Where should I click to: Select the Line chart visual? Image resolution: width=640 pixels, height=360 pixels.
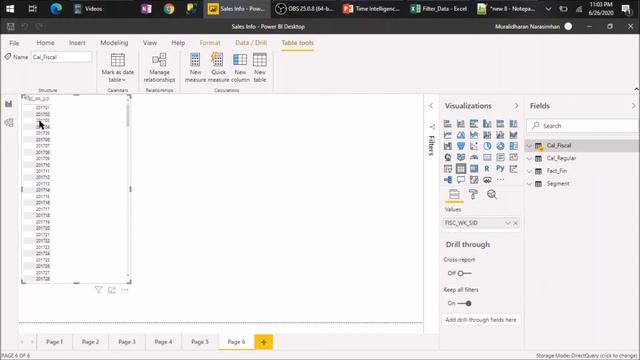click(448, 135)
